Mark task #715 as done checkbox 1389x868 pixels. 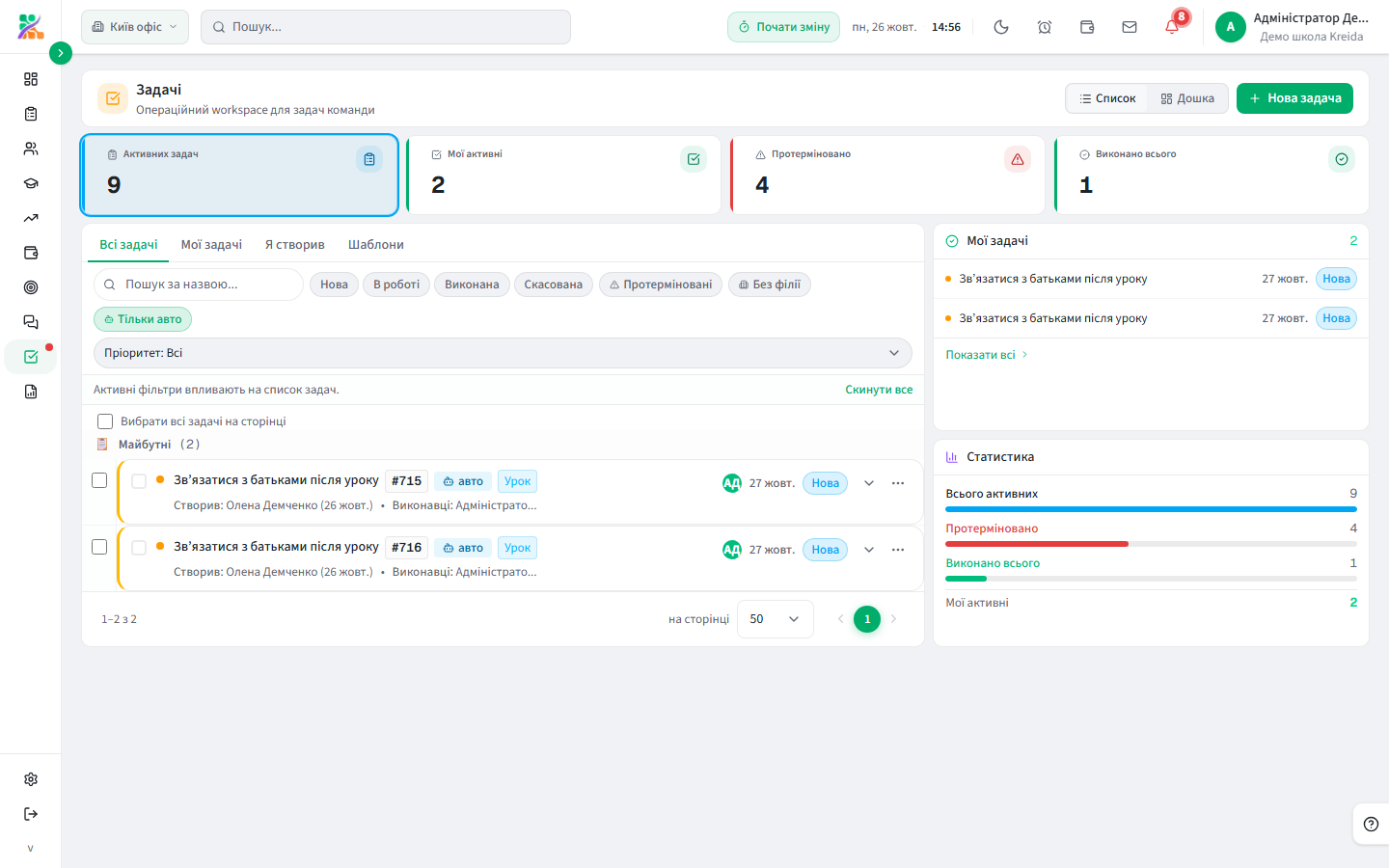click(x=139, y=481)
